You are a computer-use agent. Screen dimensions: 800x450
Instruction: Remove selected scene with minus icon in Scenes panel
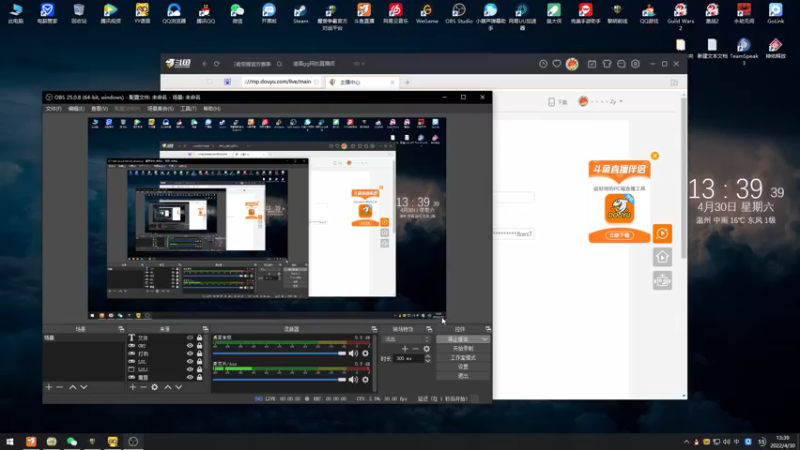coord(60,387)
